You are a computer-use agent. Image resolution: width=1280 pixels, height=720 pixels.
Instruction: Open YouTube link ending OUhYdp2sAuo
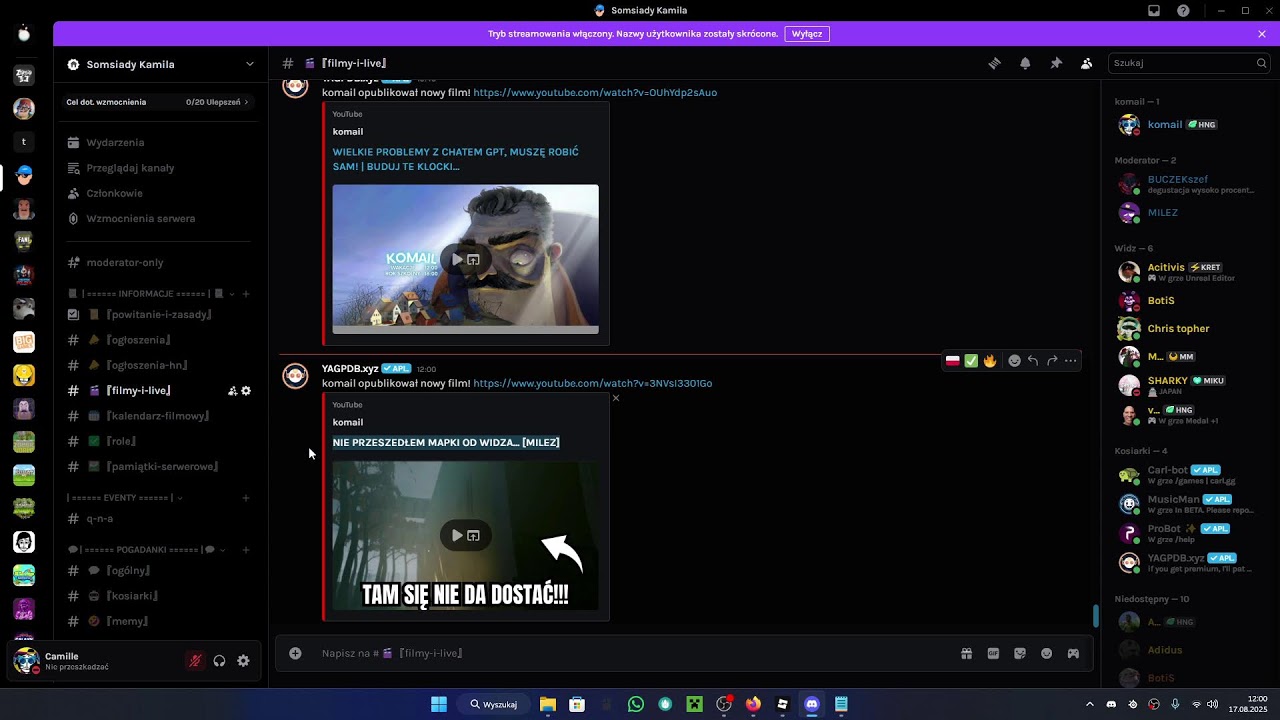pyautogui.click(x=595, y=93)
